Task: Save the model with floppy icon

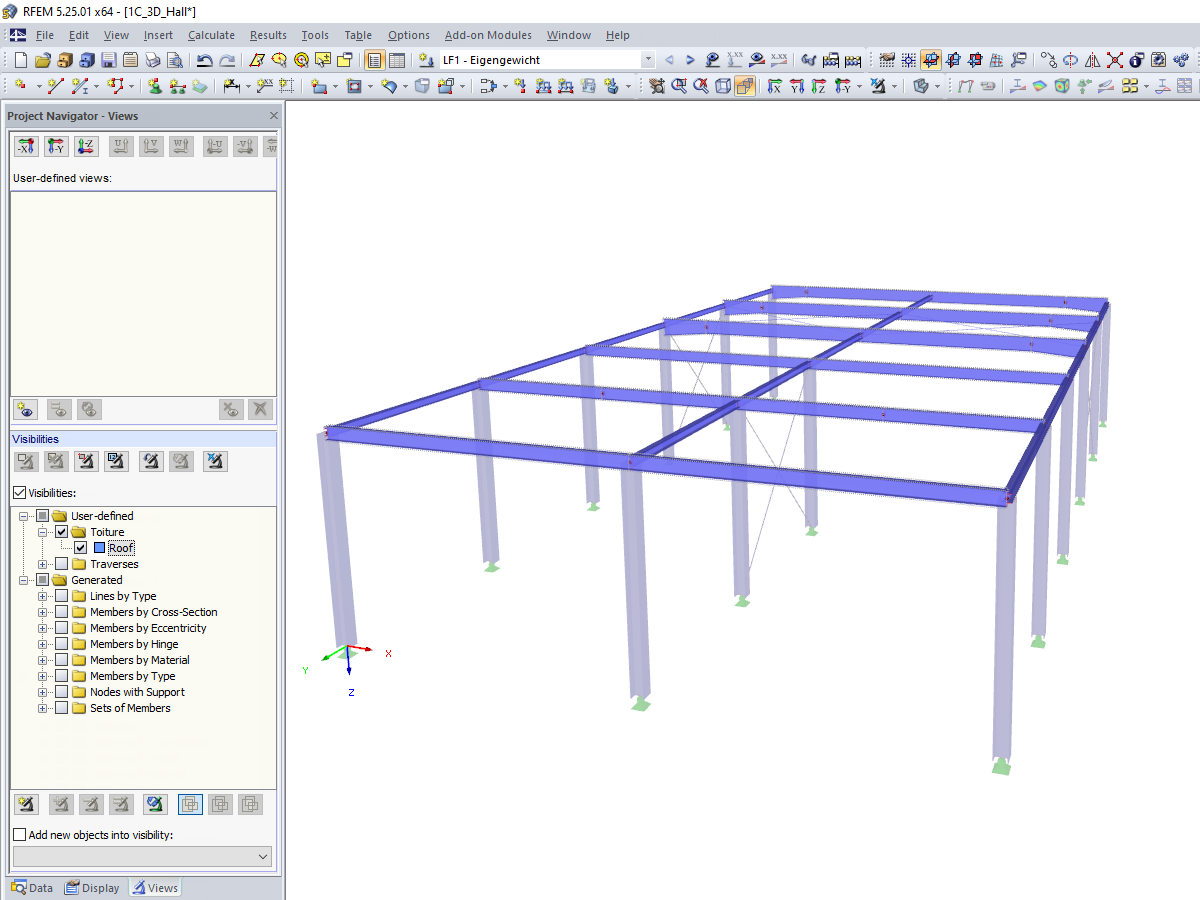Action: pos(108,60)
